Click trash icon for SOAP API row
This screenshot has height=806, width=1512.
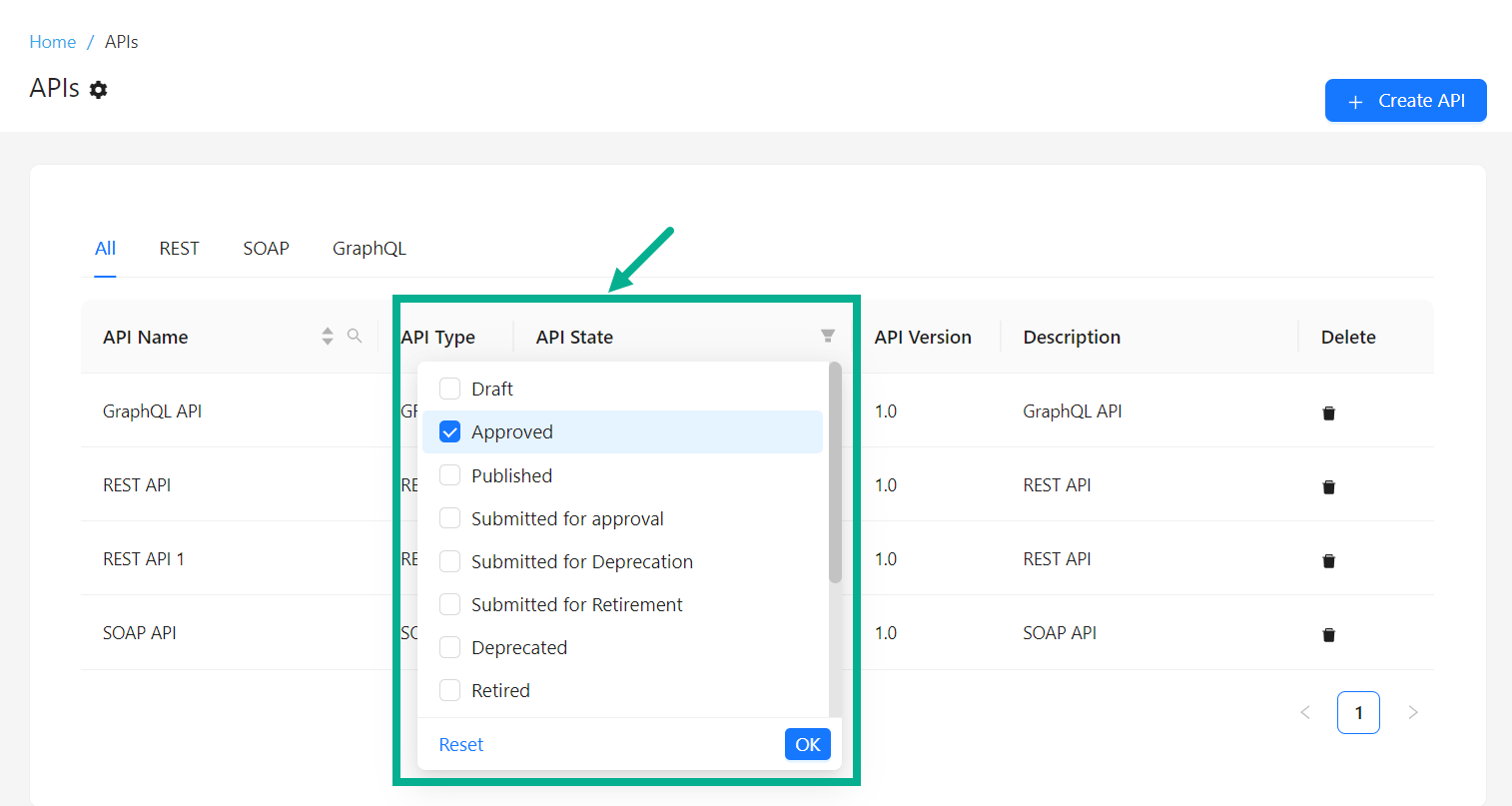click(1328, 635)
